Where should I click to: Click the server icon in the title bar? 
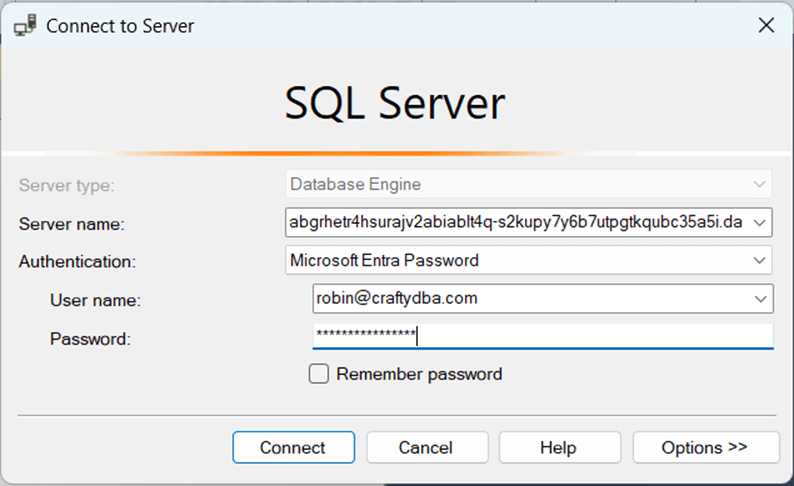tap(26, 26)
